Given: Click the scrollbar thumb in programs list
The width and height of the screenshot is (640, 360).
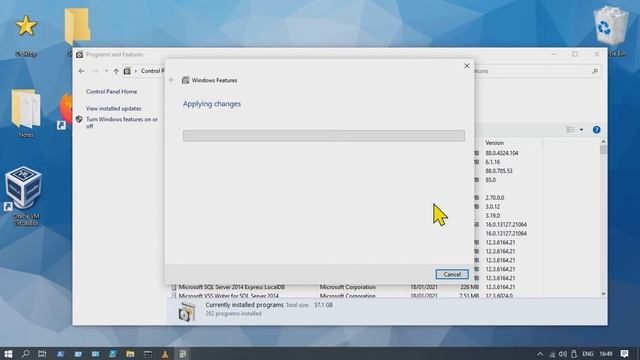Looking at the screenshot, I should pyautogui.click(x=603, y=149).
